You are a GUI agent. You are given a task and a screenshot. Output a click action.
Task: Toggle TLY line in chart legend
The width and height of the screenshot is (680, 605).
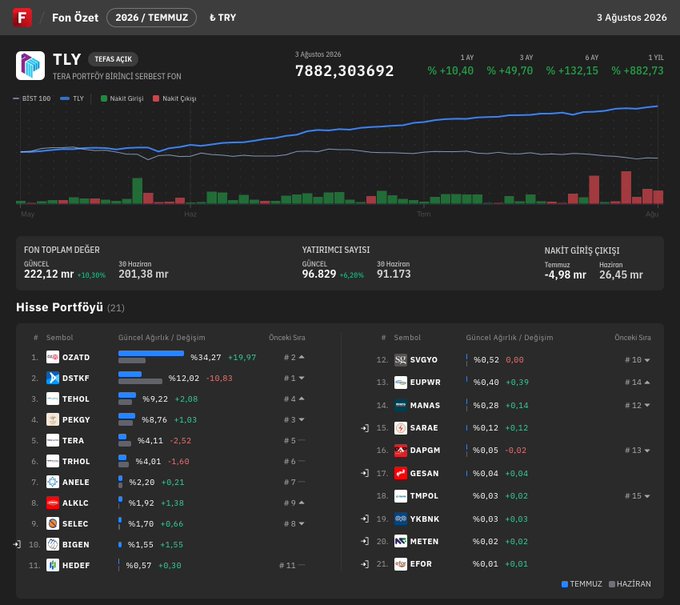point(72,98)
